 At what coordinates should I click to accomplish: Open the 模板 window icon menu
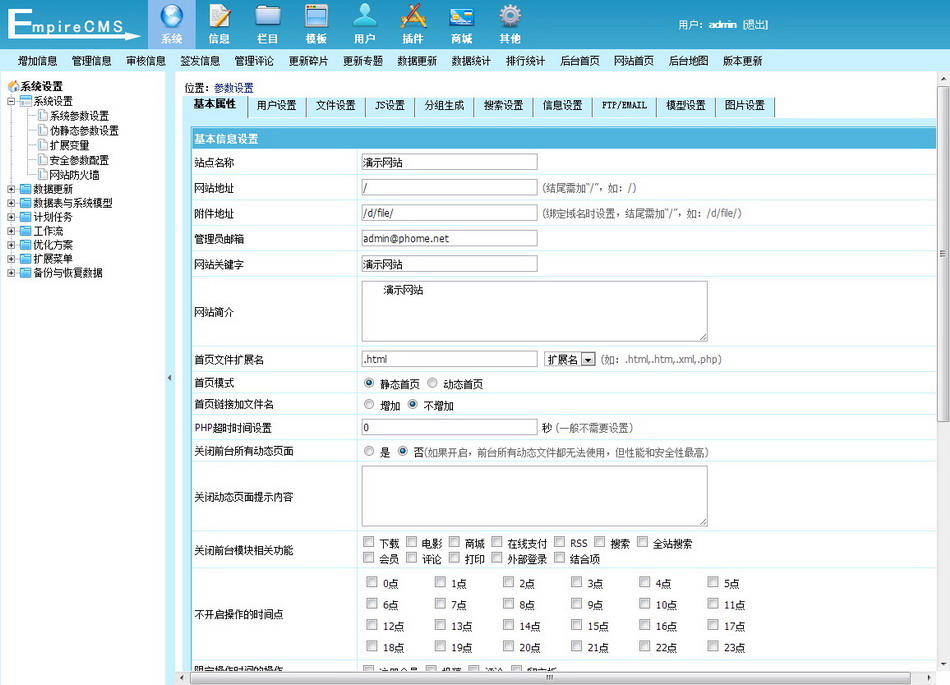coord(316,24)
